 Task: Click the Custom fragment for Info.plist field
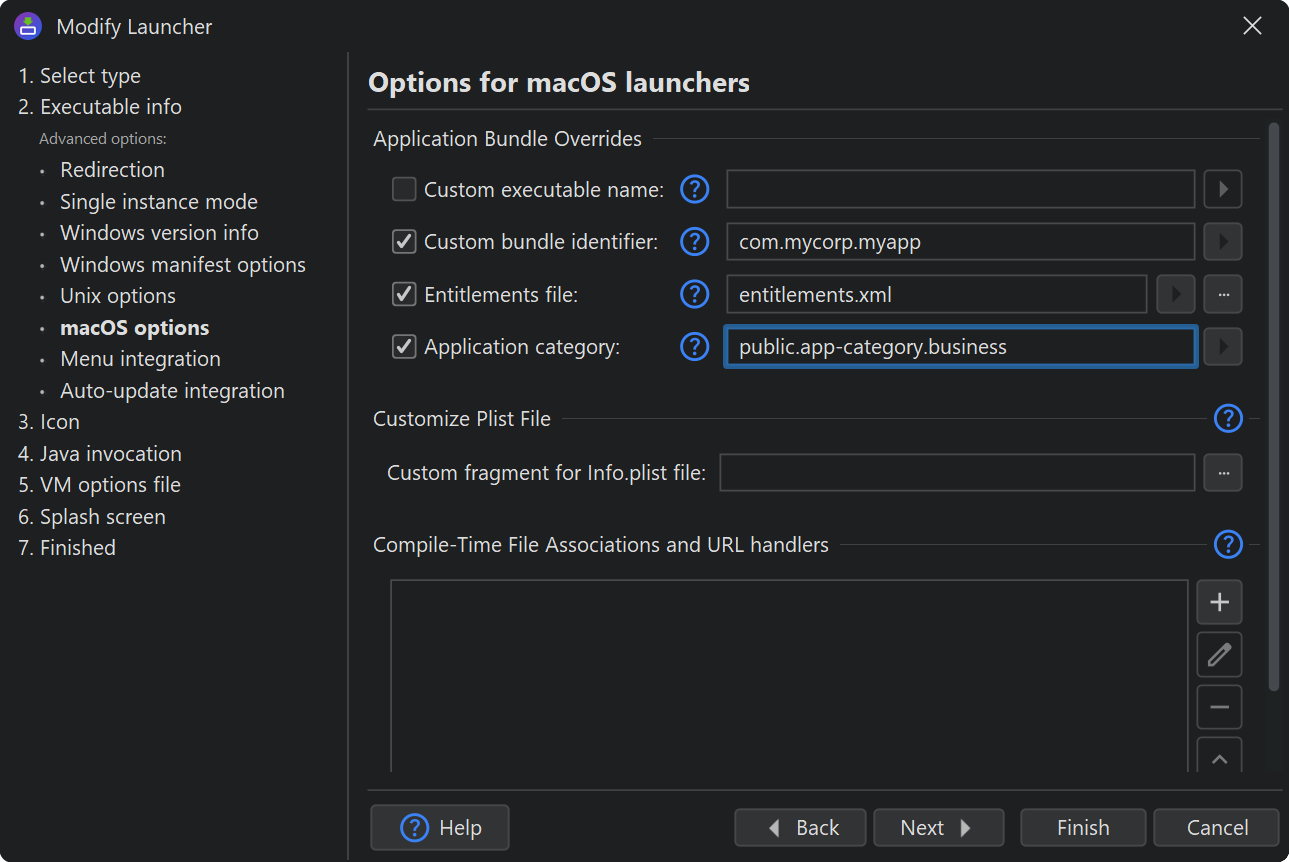[x=957, y=473]
